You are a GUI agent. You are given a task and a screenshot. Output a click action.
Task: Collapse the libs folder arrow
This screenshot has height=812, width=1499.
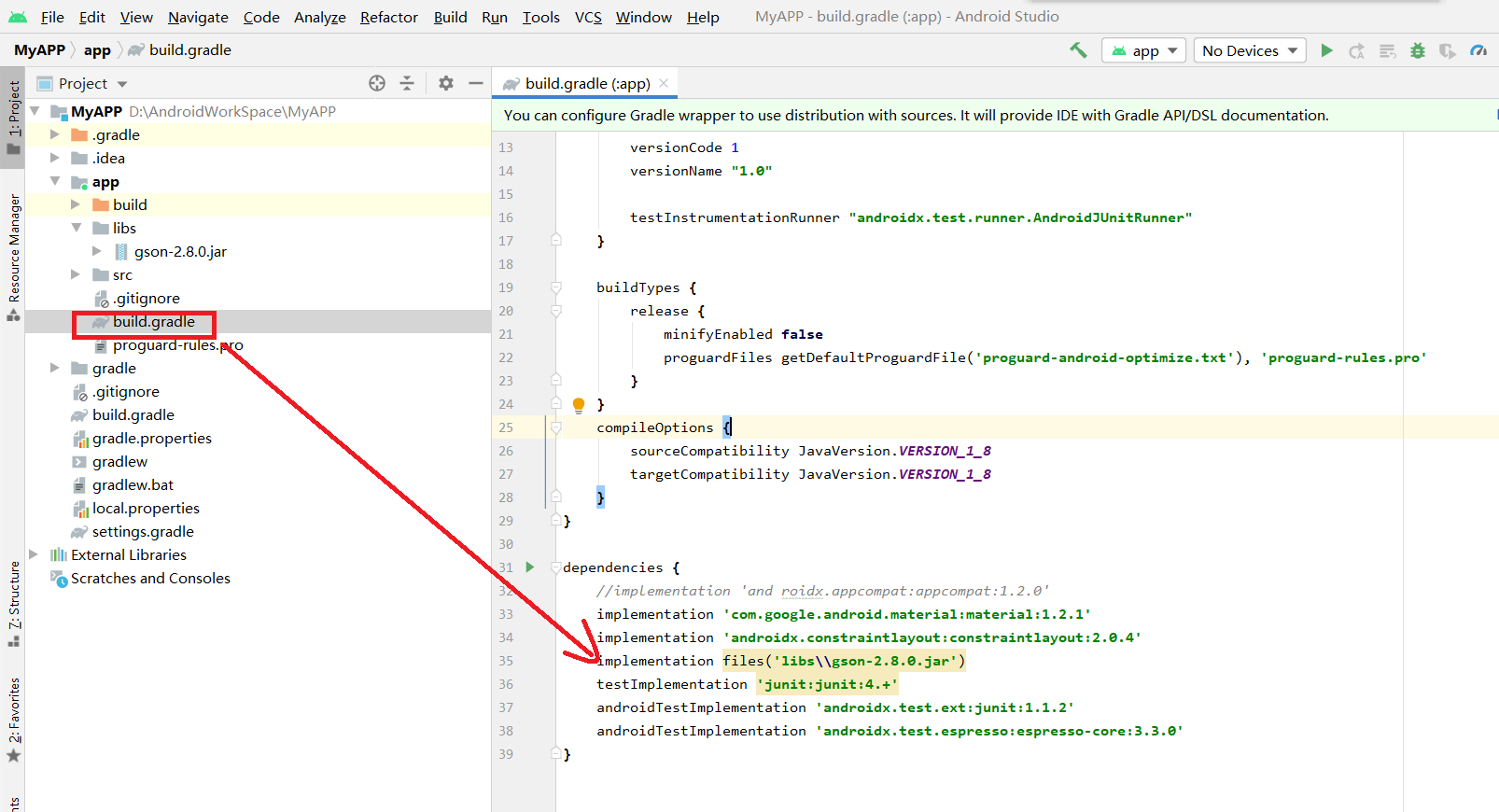pyautogui.click(x=76, y=228)
